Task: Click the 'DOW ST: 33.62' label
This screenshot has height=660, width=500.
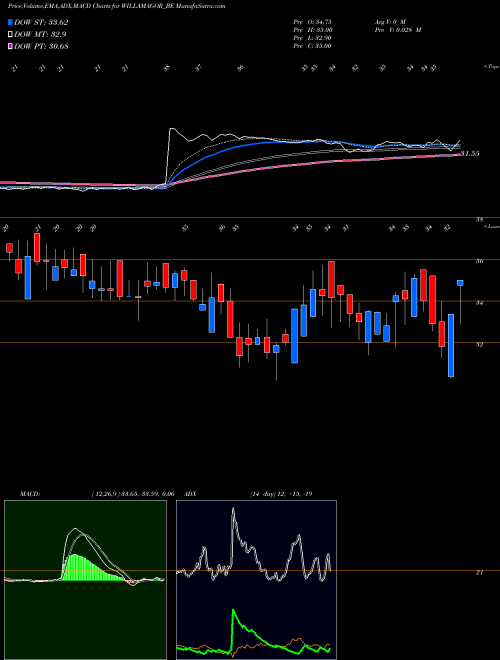Action: coord(41,22)
